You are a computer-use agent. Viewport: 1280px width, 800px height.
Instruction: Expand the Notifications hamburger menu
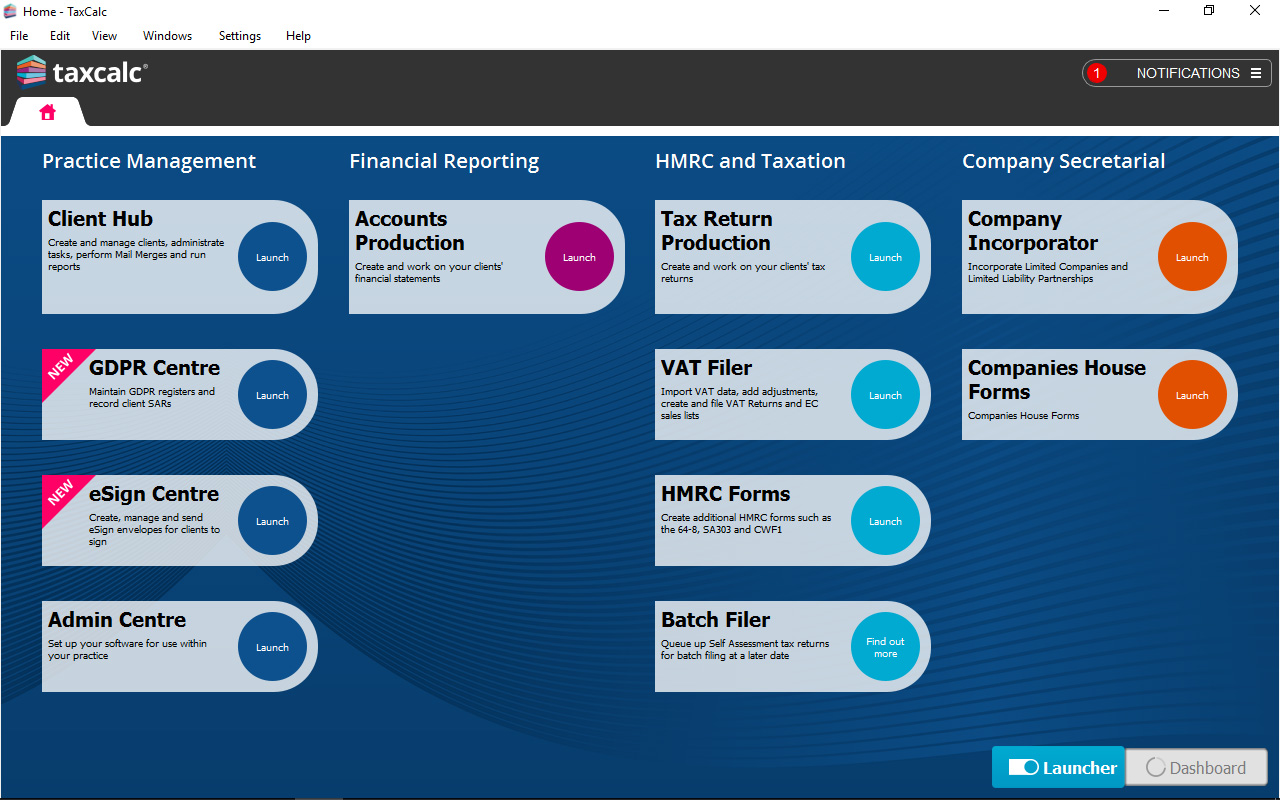pyautogui.click(x=1256, y=73)
